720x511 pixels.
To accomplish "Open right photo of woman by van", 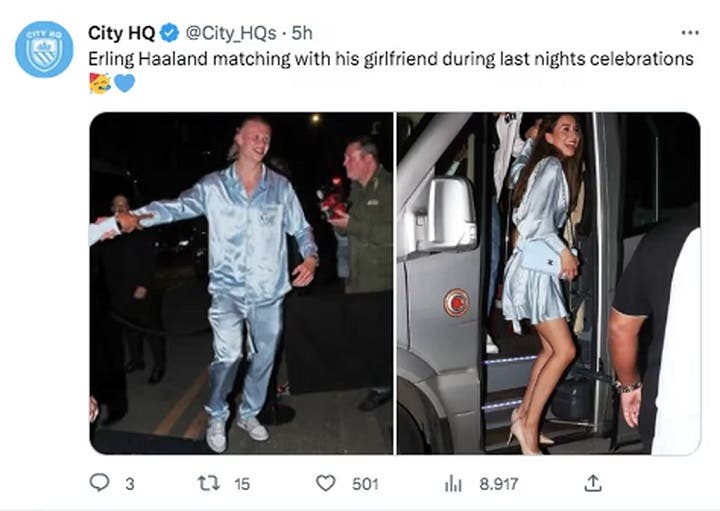I will [x=549, y=283].
